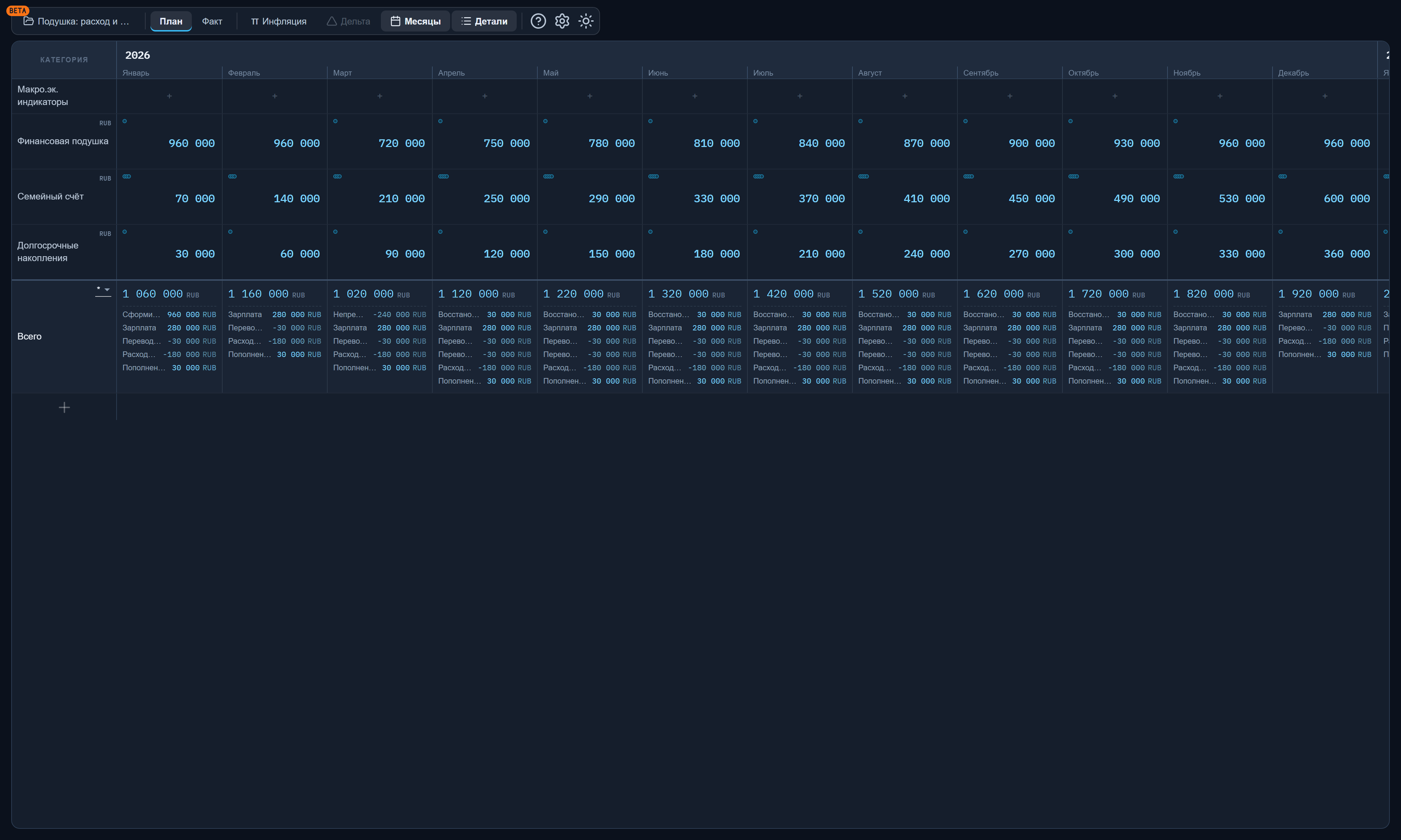Select the Макро.эк. индикаторы row label
This screenshot has width=1401, height=840.
42,96
